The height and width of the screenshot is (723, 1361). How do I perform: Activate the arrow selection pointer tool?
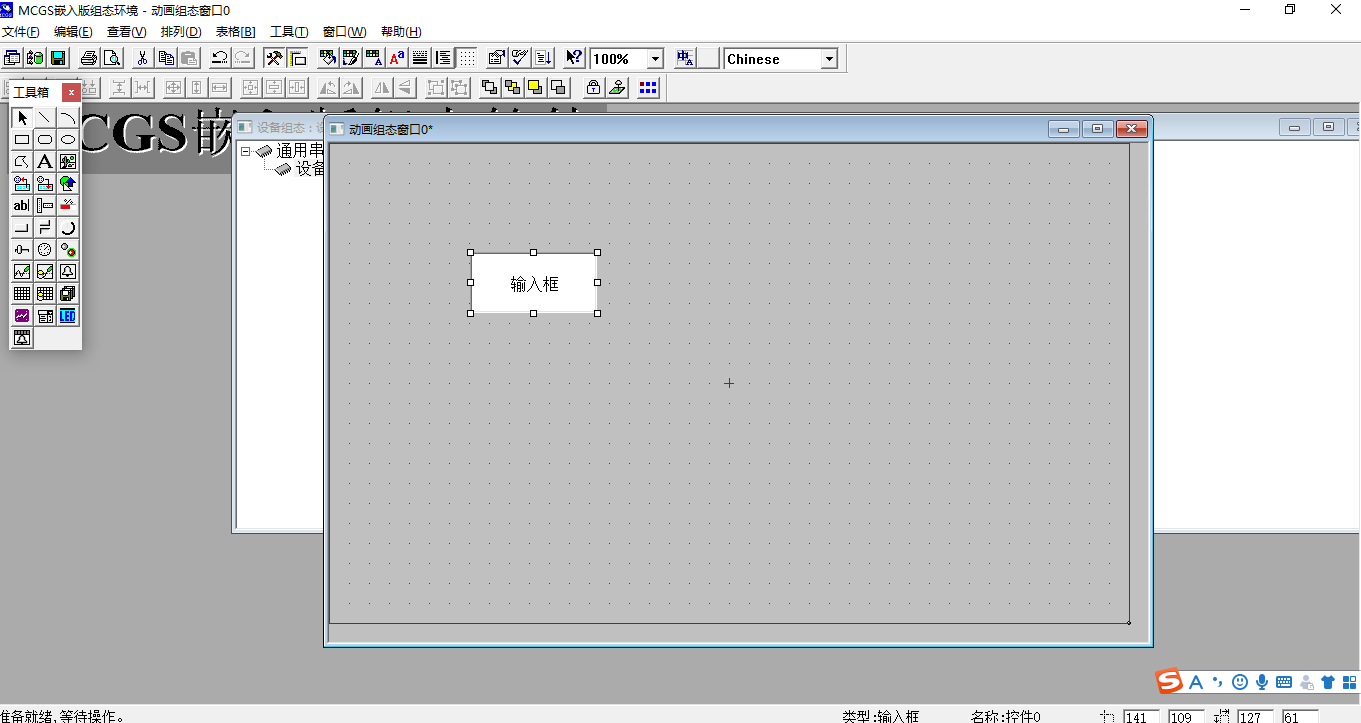click(21, 118)
